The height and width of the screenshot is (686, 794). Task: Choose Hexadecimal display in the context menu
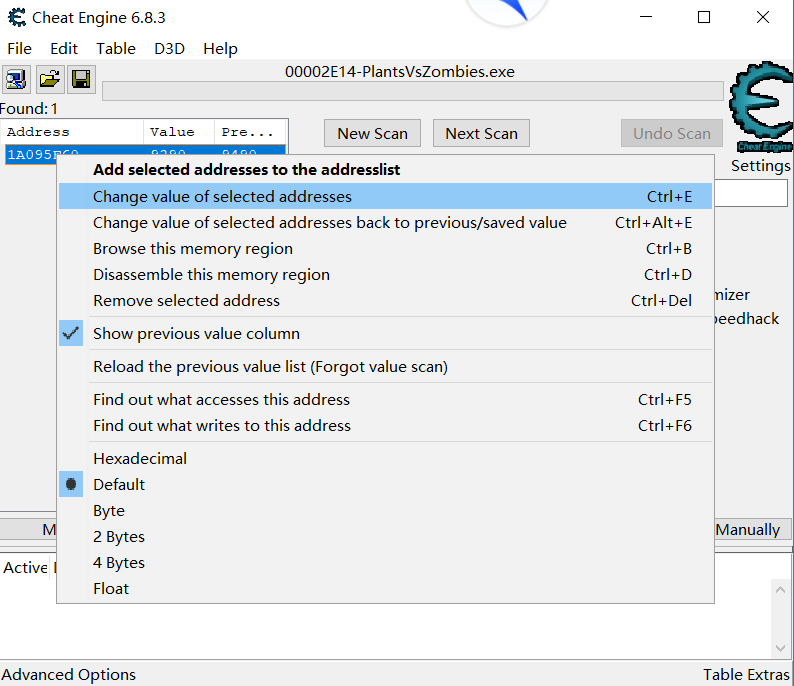coord(140,459)
